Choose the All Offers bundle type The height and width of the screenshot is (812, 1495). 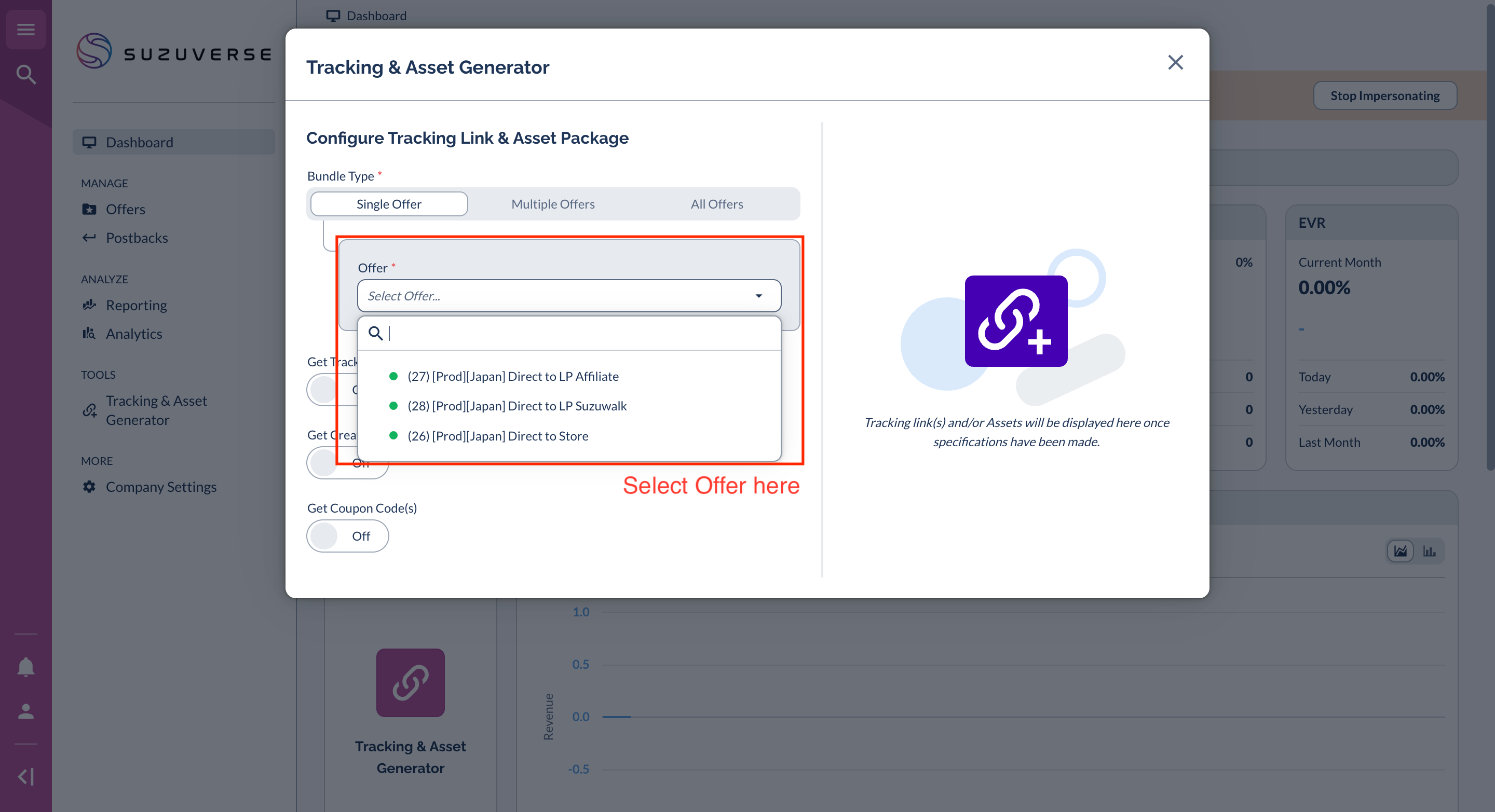[x=716, y=204]
